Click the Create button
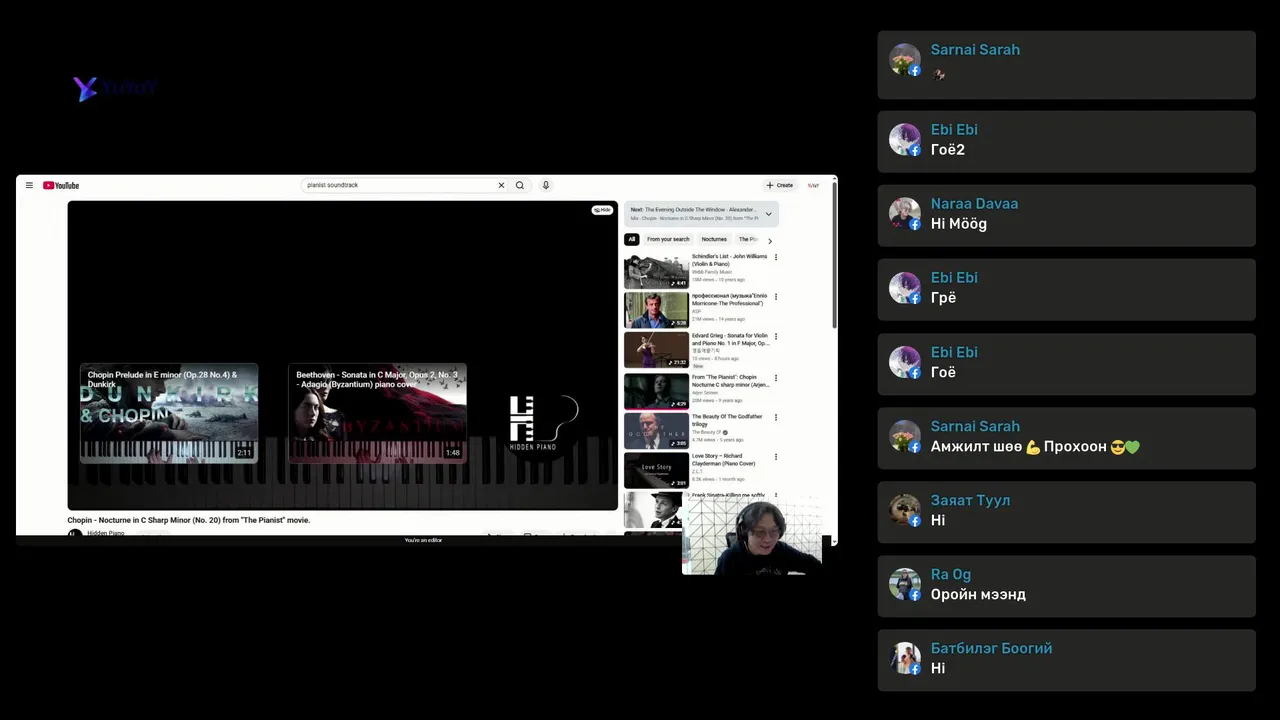The width and height of the screenshot is (1280, 720). pos(780,185)
